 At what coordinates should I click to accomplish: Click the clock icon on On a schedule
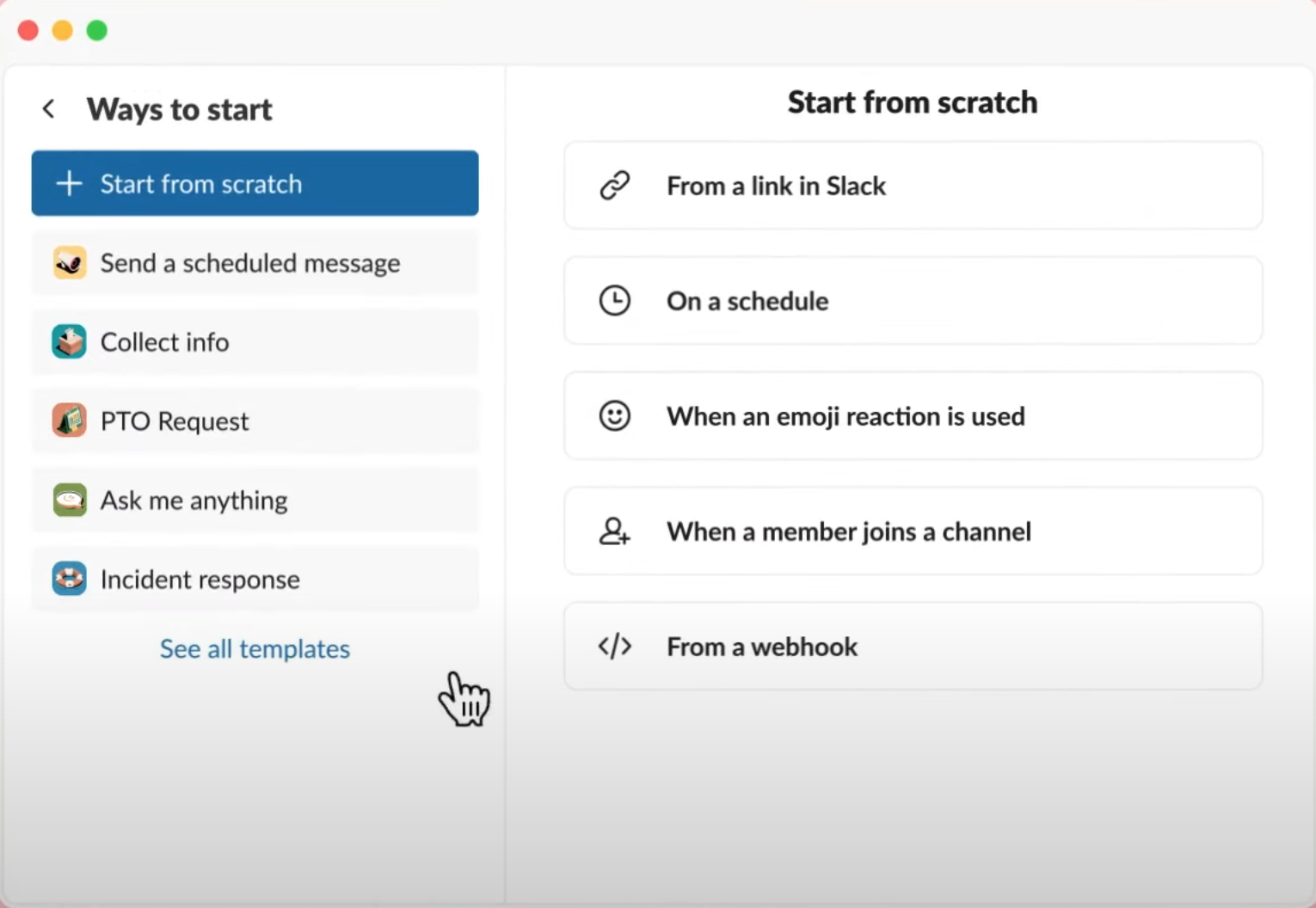[x=614, y=300]
